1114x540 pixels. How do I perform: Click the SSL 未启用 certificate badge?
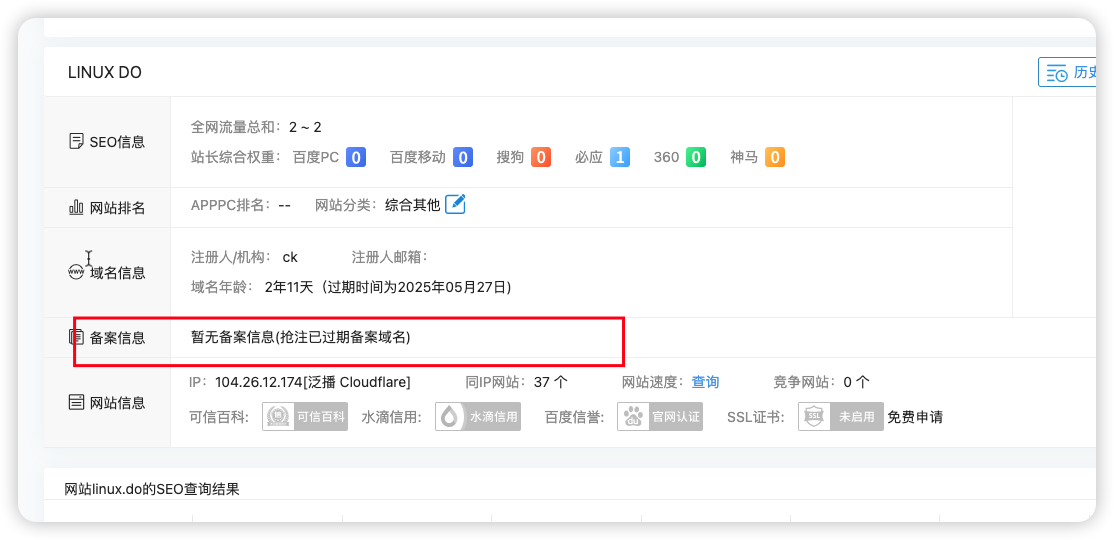click(840, 417)
